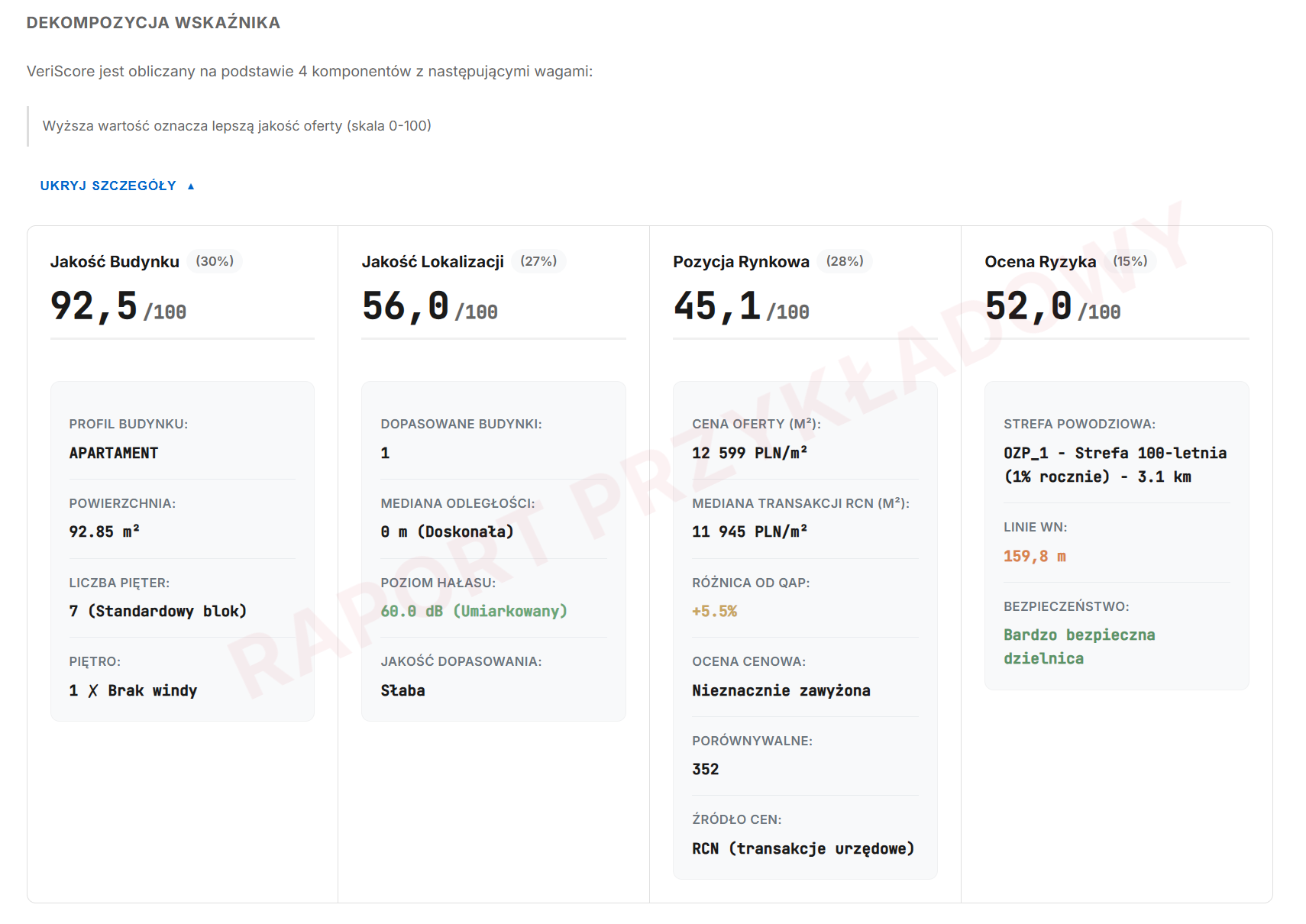Click the X icon before Brak windy
This screenshot has height=924, width=1306.
(x=93, y=691)
